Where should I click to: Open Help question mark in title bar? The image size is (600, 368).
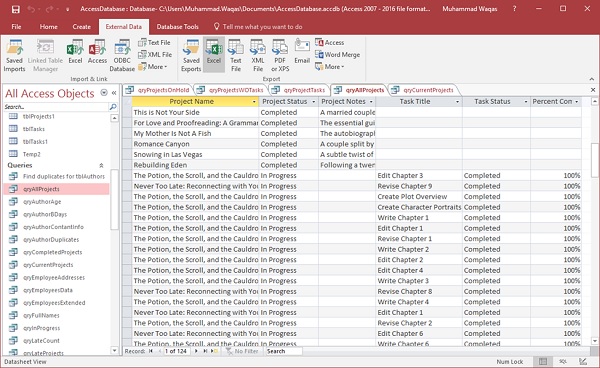[x=515, y=8]
